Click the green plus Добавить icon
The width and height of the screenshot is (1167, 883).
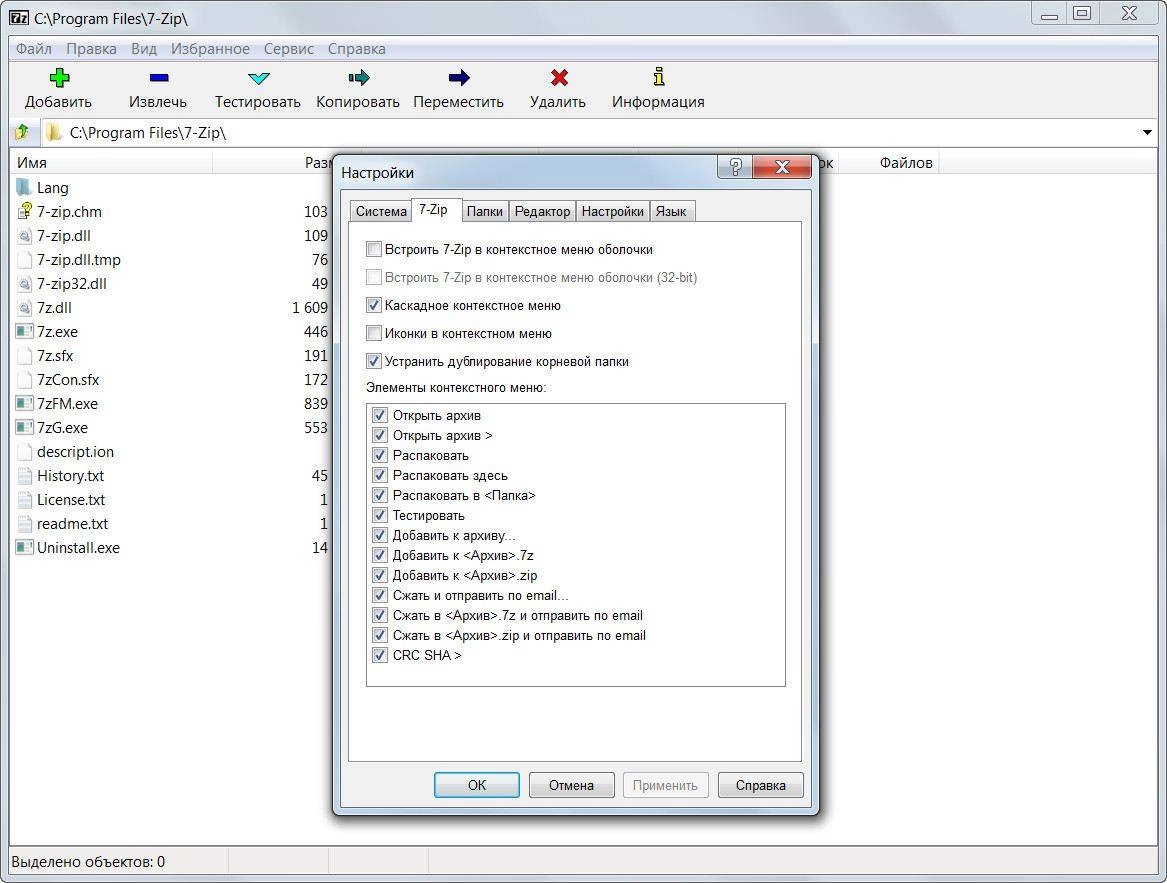coord(59,77)
